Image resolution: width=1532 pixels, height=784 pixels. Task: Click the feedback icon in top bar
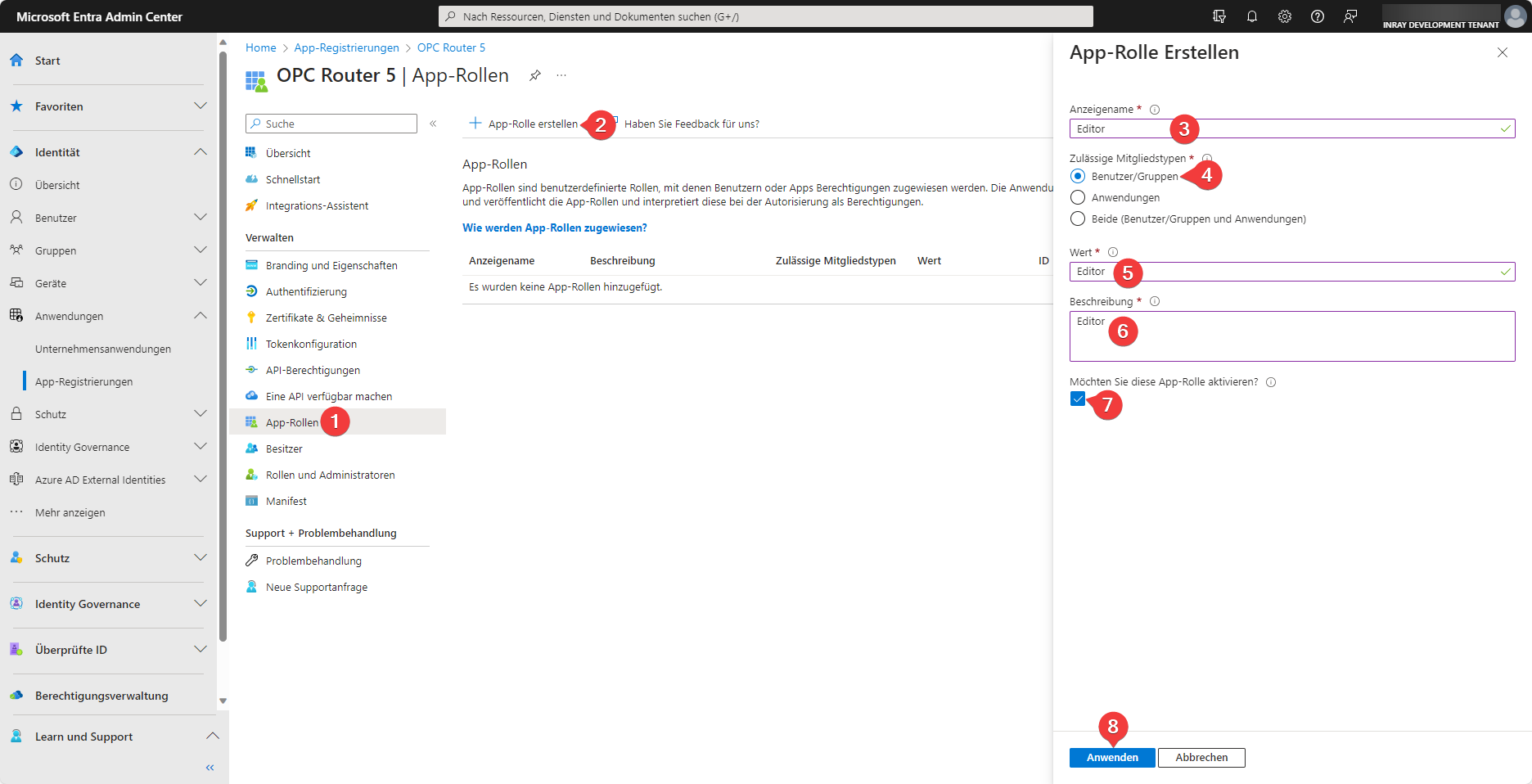click(x=1350, y=16)
